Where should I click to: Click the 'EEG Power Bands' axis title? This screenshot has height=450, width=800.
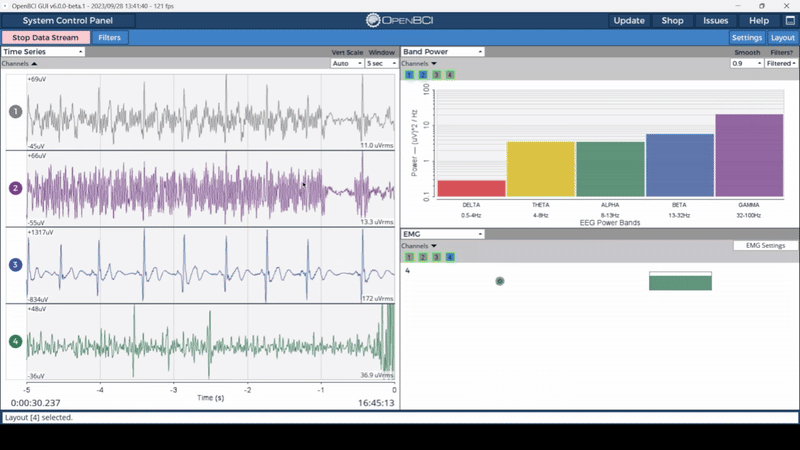point(610,223)
